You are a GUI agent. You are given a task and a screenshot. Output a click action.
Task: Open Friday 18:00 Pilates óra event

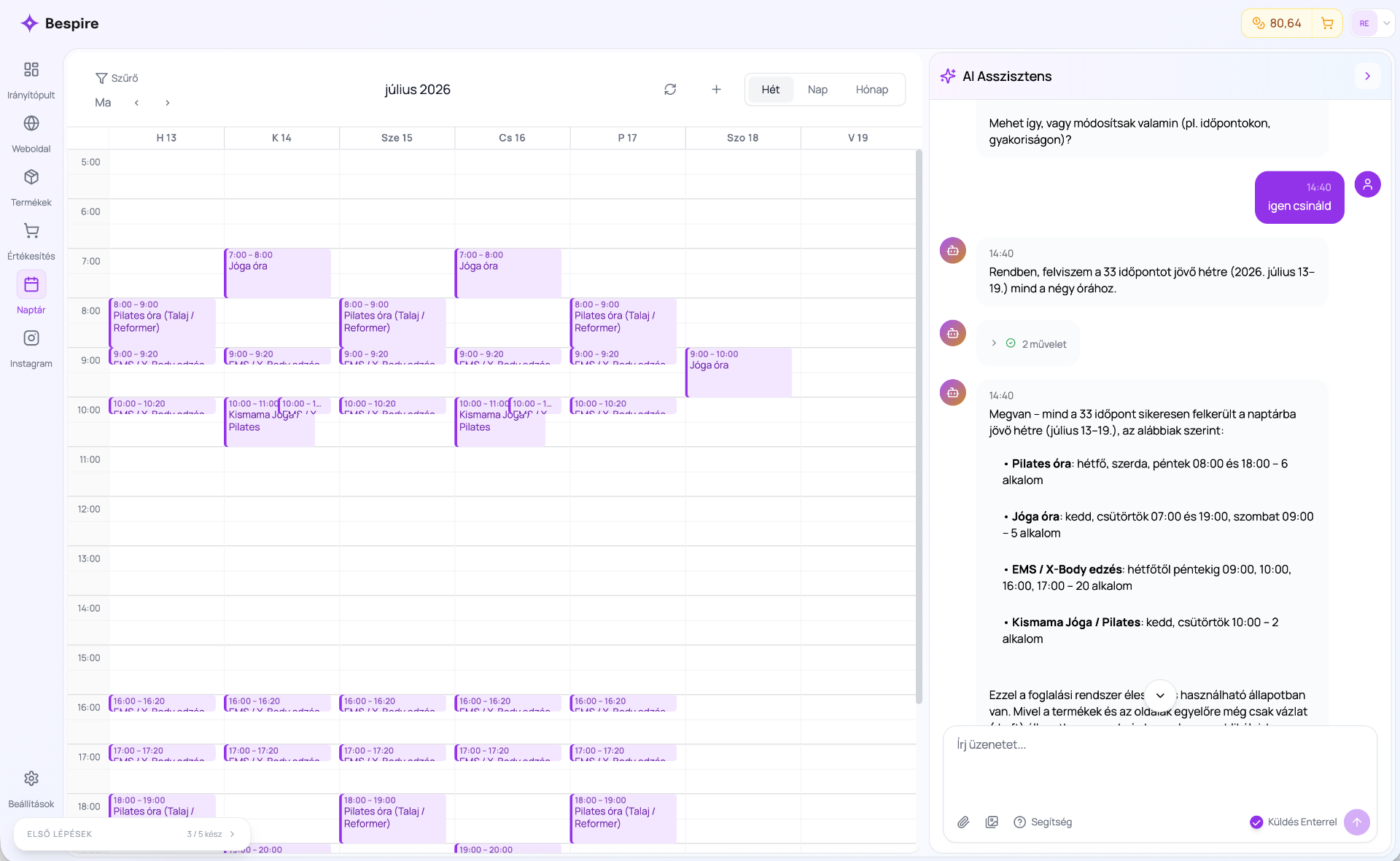pyautogui.click(x=623, y=818)
